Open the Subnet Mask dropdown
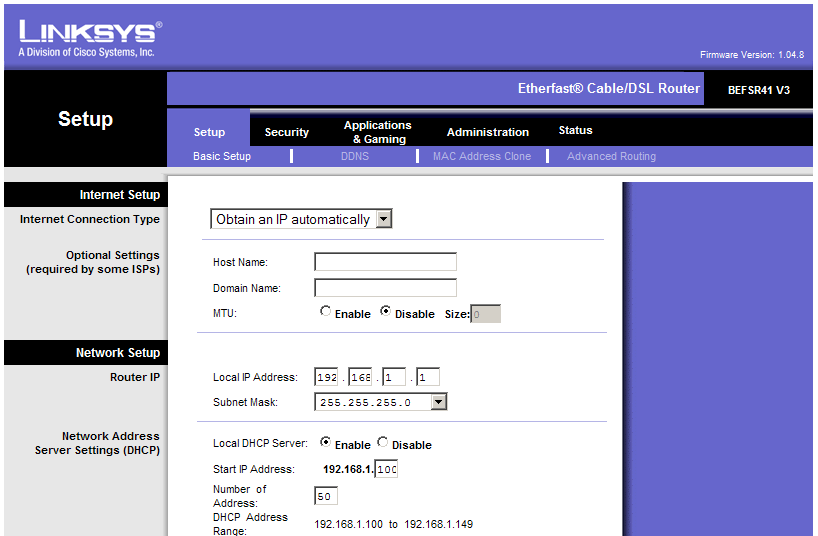The height and width of the screenshot is (536, 818). pos(380,402)
